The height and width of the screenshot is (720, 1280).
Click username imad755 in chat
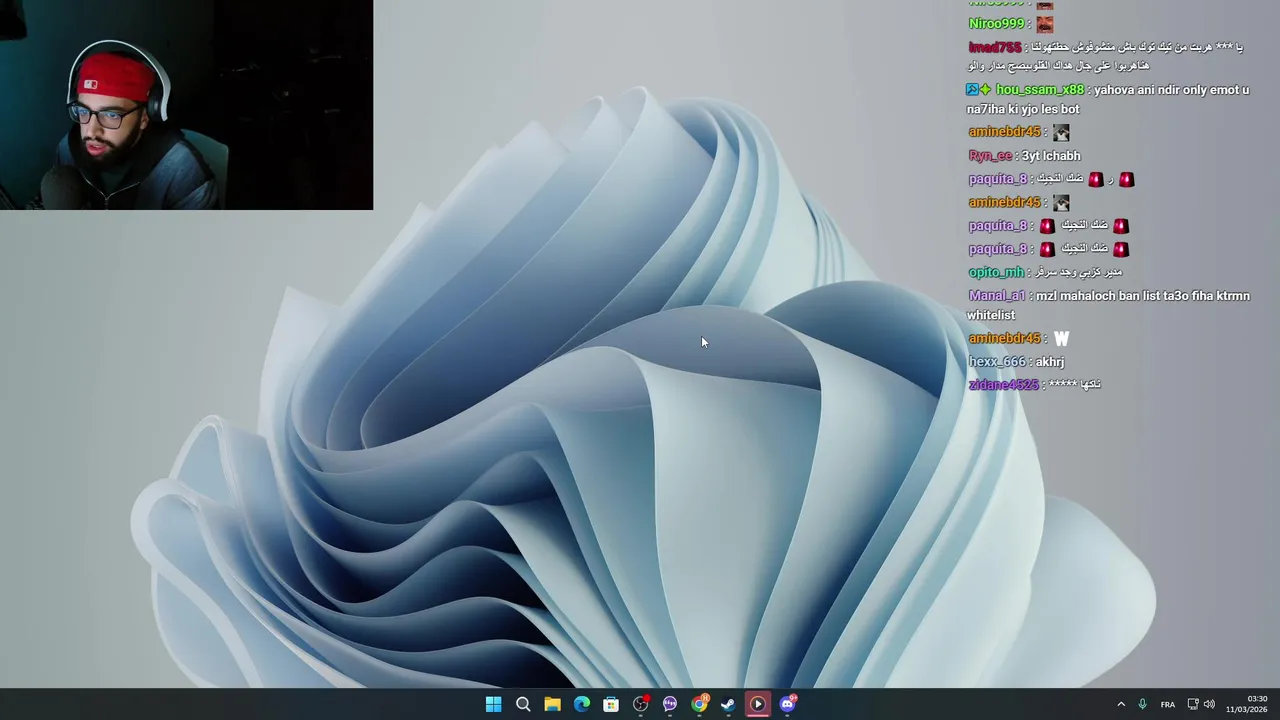[995, 48]
